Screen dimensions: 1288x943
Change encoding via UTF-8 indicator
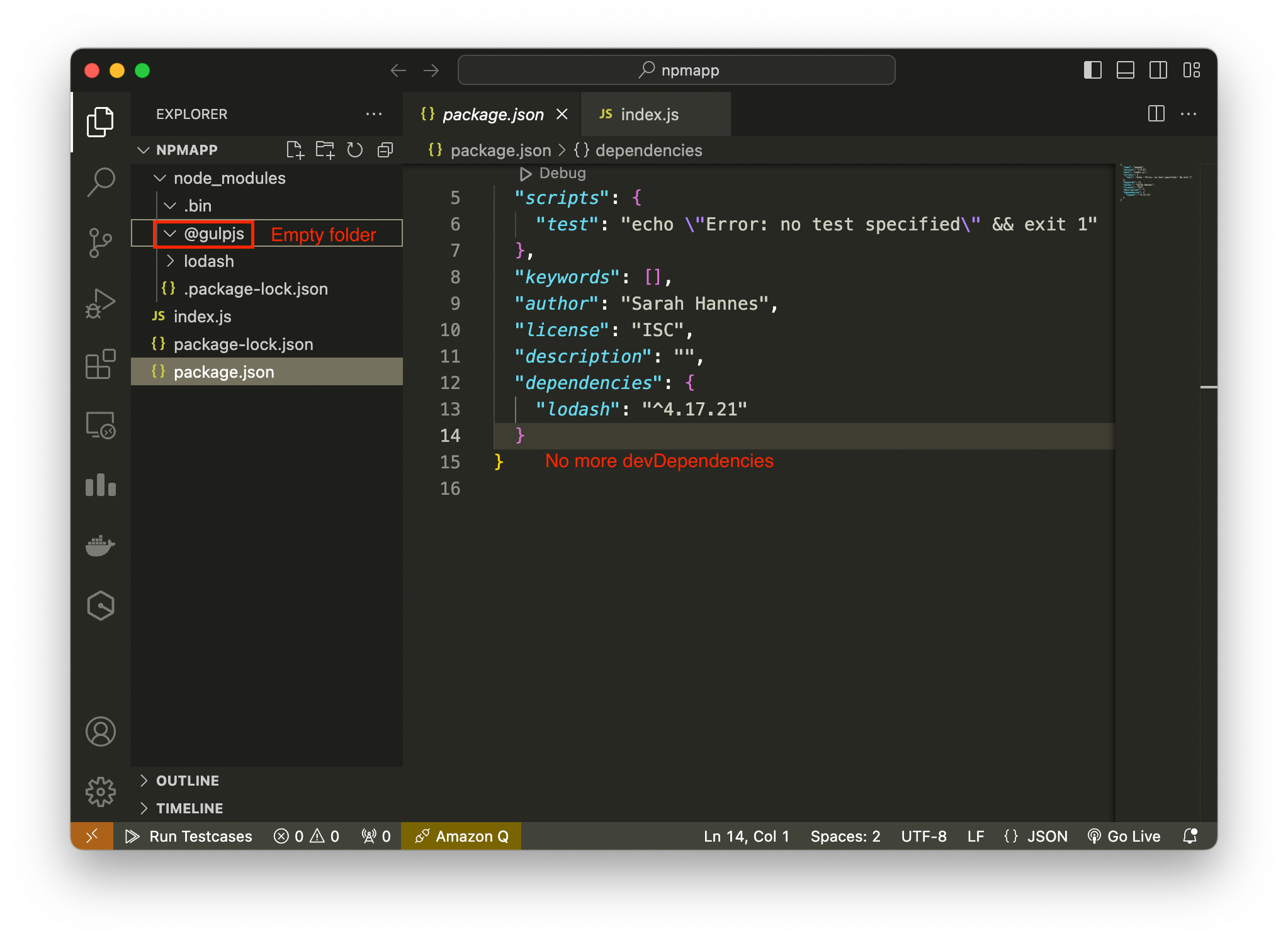[x=924, y=836]
